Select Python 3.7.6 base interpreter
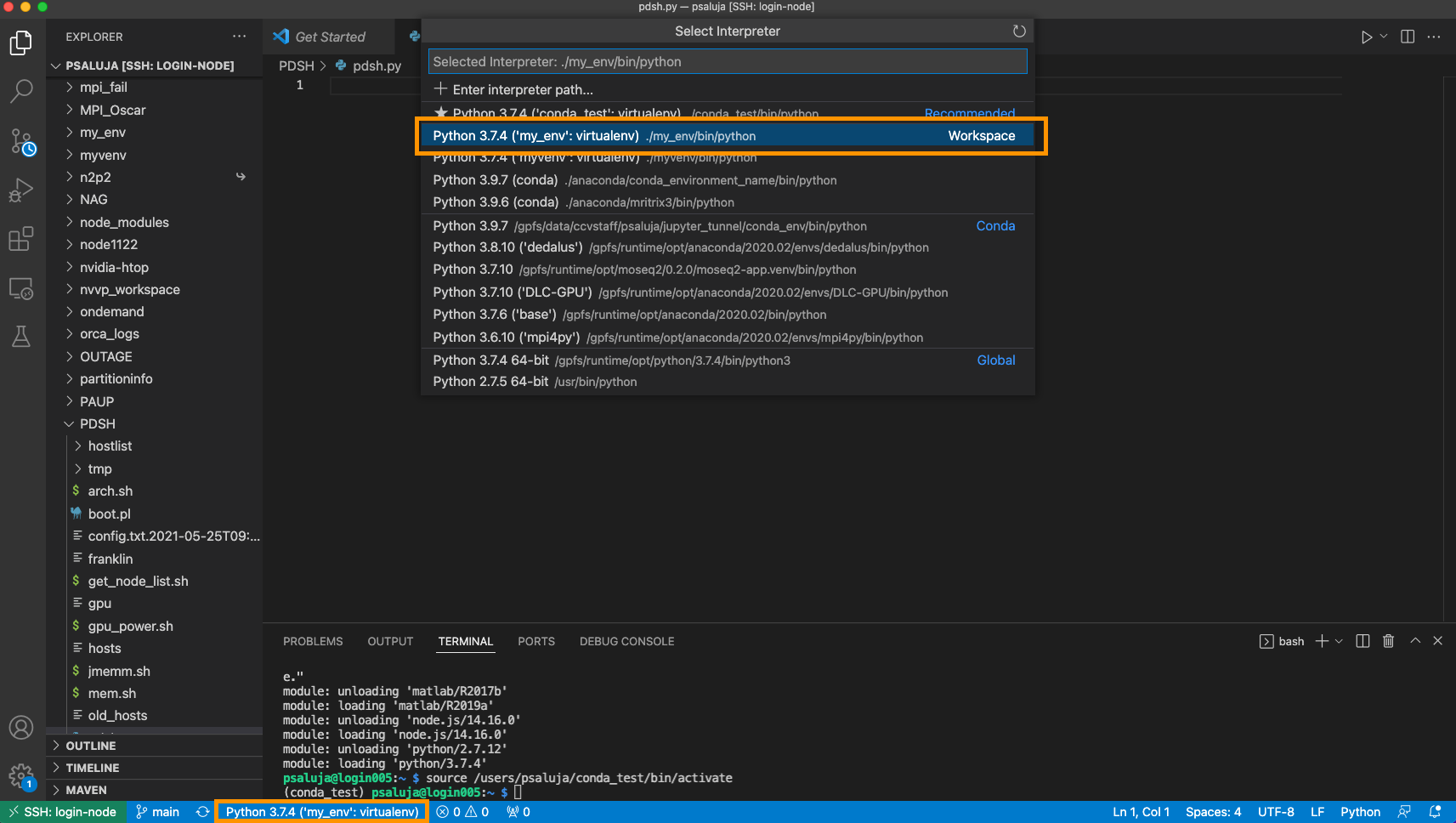The width and height of the screenshot is (1456, 823). [728, 315]
